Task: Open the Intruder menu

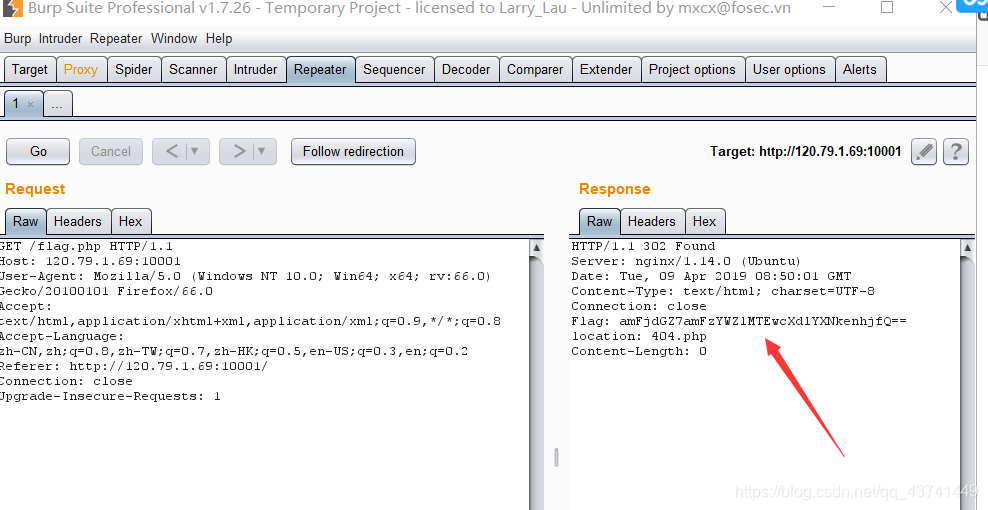Action: point(60,38)
